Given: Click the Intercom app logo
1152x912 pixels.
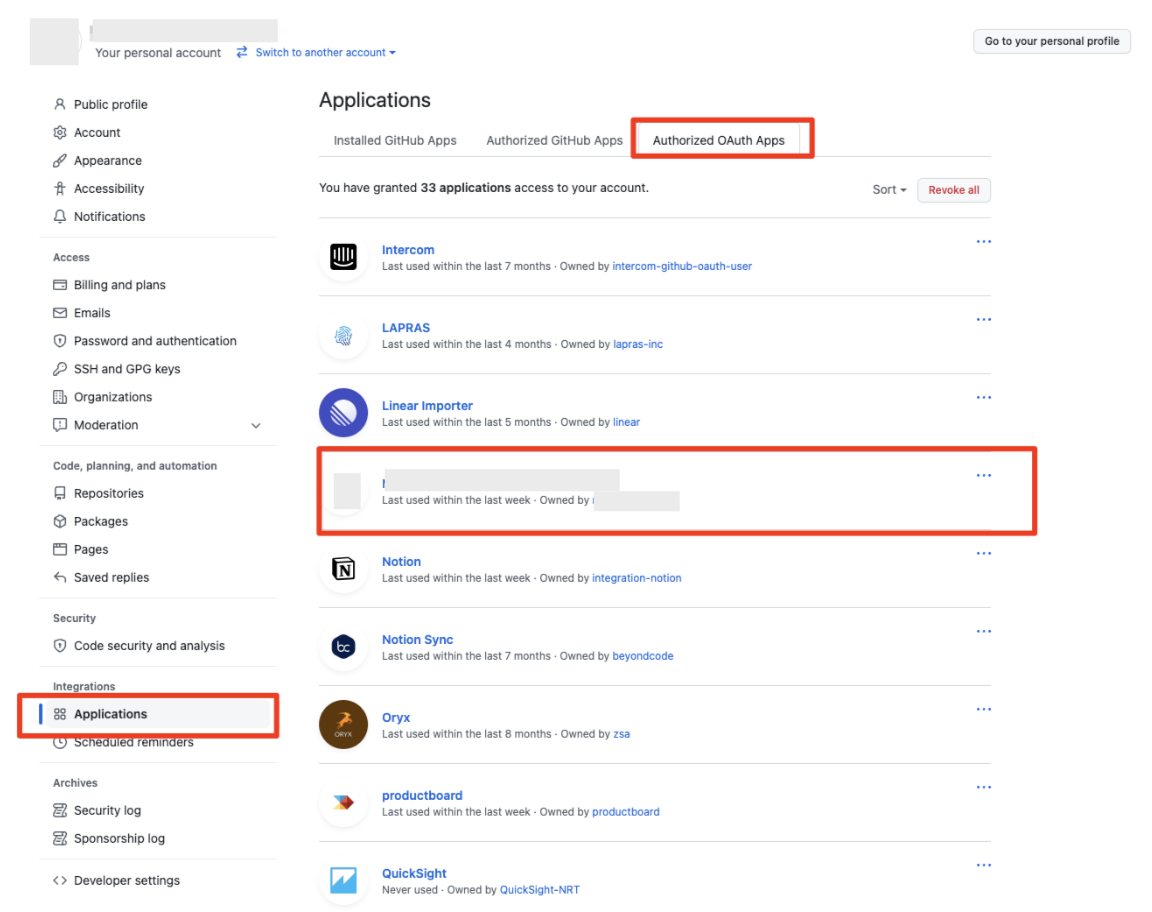Looking at the screenshot, I should pos(343,256).
